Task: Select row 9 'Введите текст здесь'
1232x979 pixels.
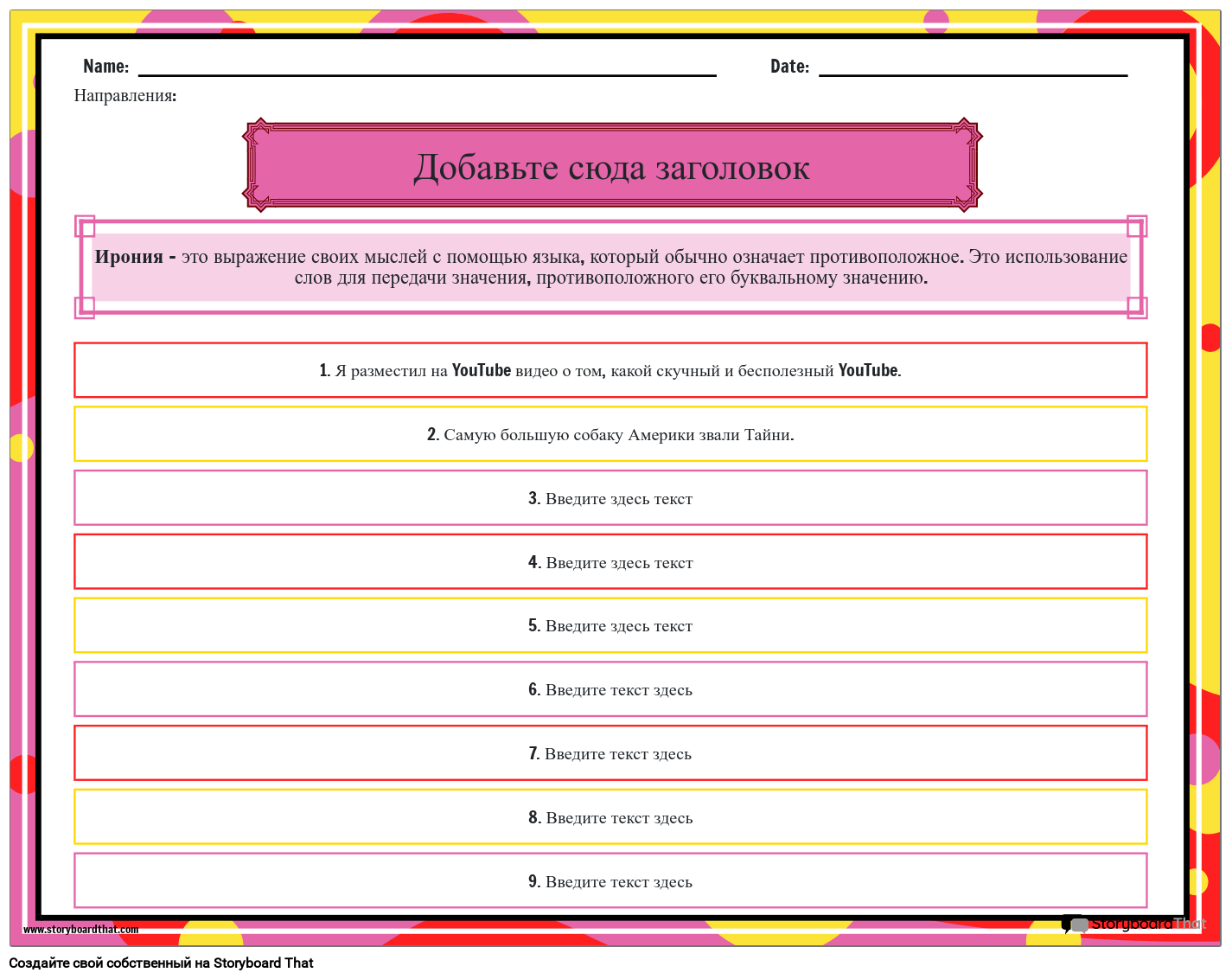Action: coord(610,881)
